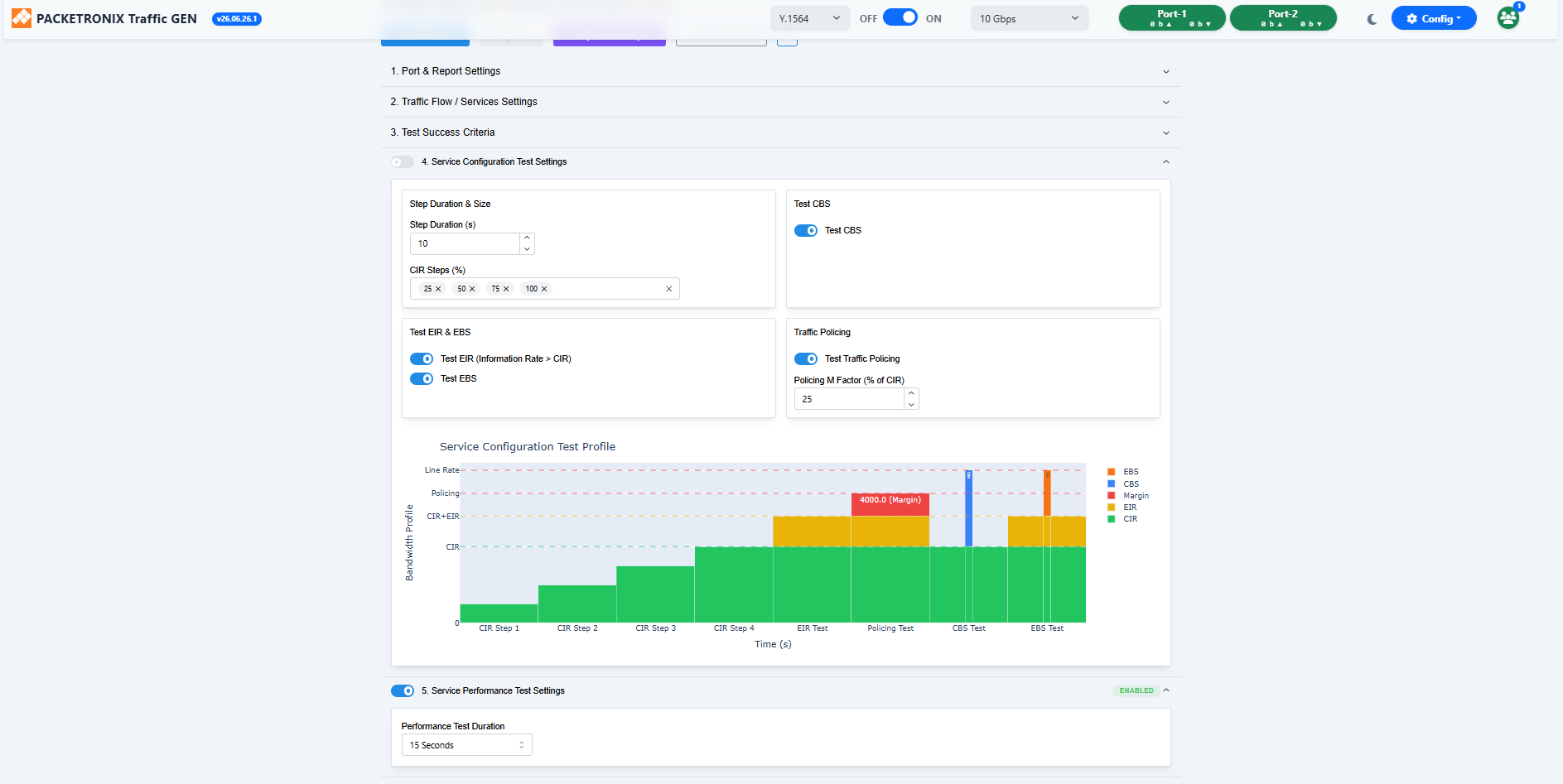
Task: Expand Traffic Flow / Services Settings chevron
Action: (1166, 103)
